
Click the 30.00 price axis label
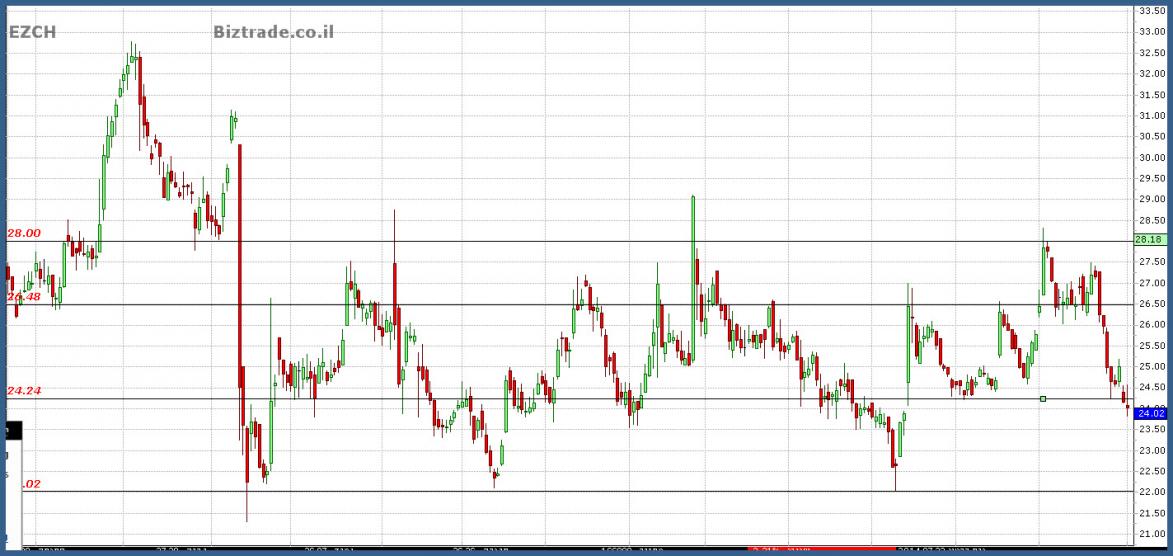pyautogui.click(x=1150, y=157)
